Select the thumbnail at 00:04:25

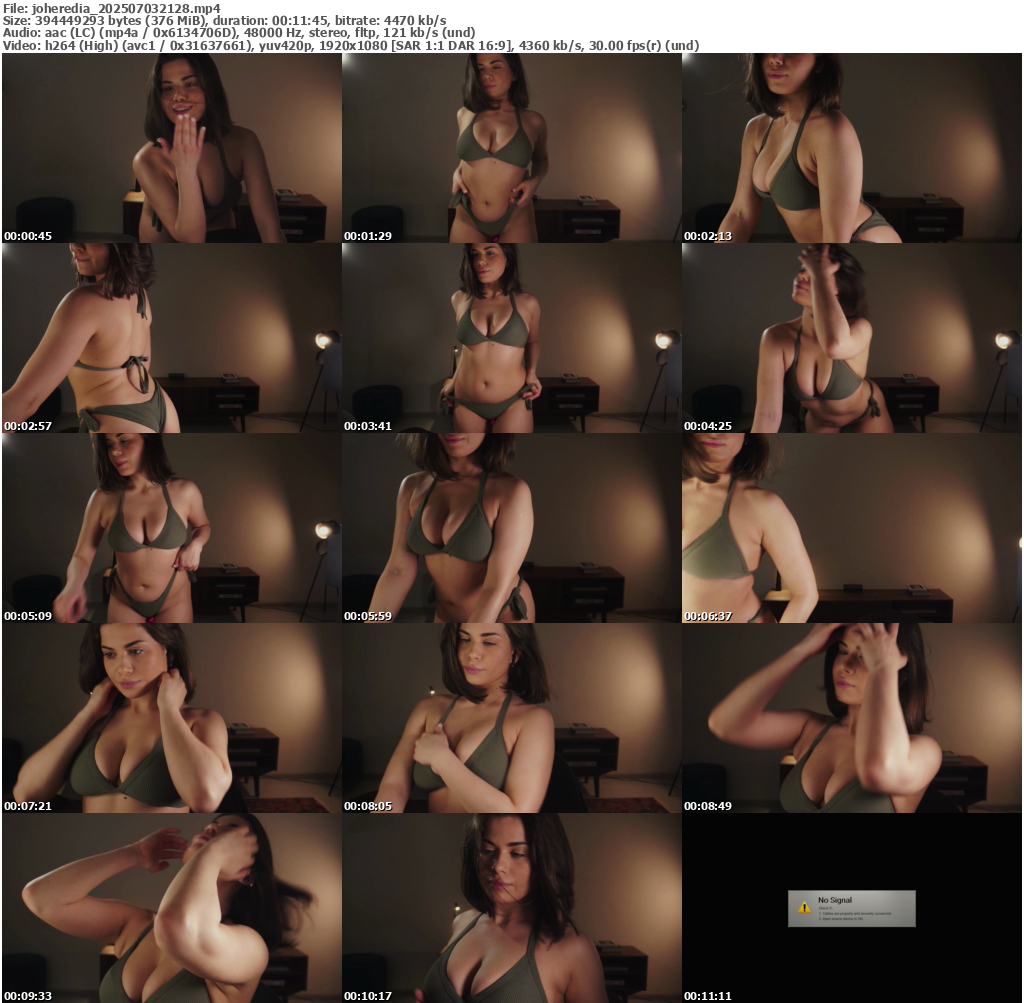852,338
